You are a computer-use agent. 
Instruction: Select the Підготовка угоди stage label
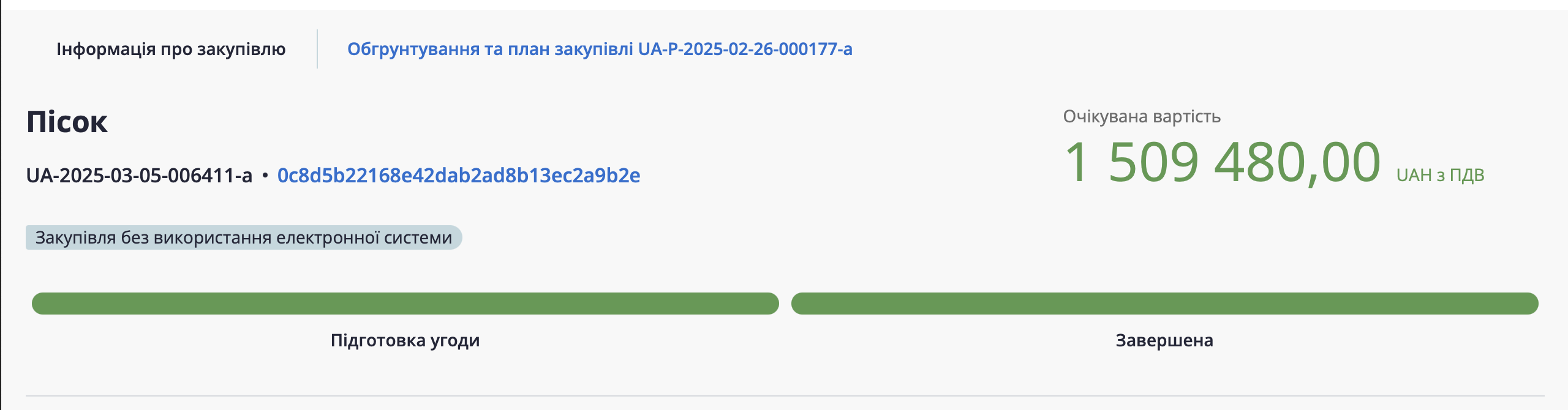coord(405,340)
